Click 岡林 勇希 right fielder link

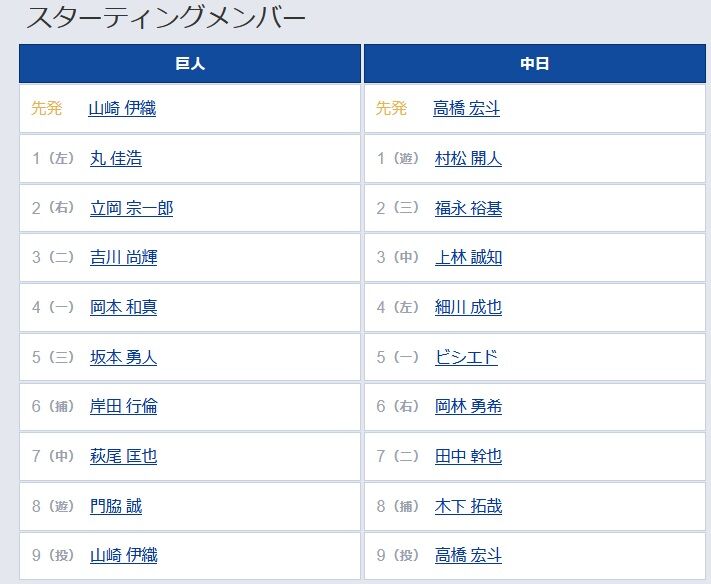[468, 406]
